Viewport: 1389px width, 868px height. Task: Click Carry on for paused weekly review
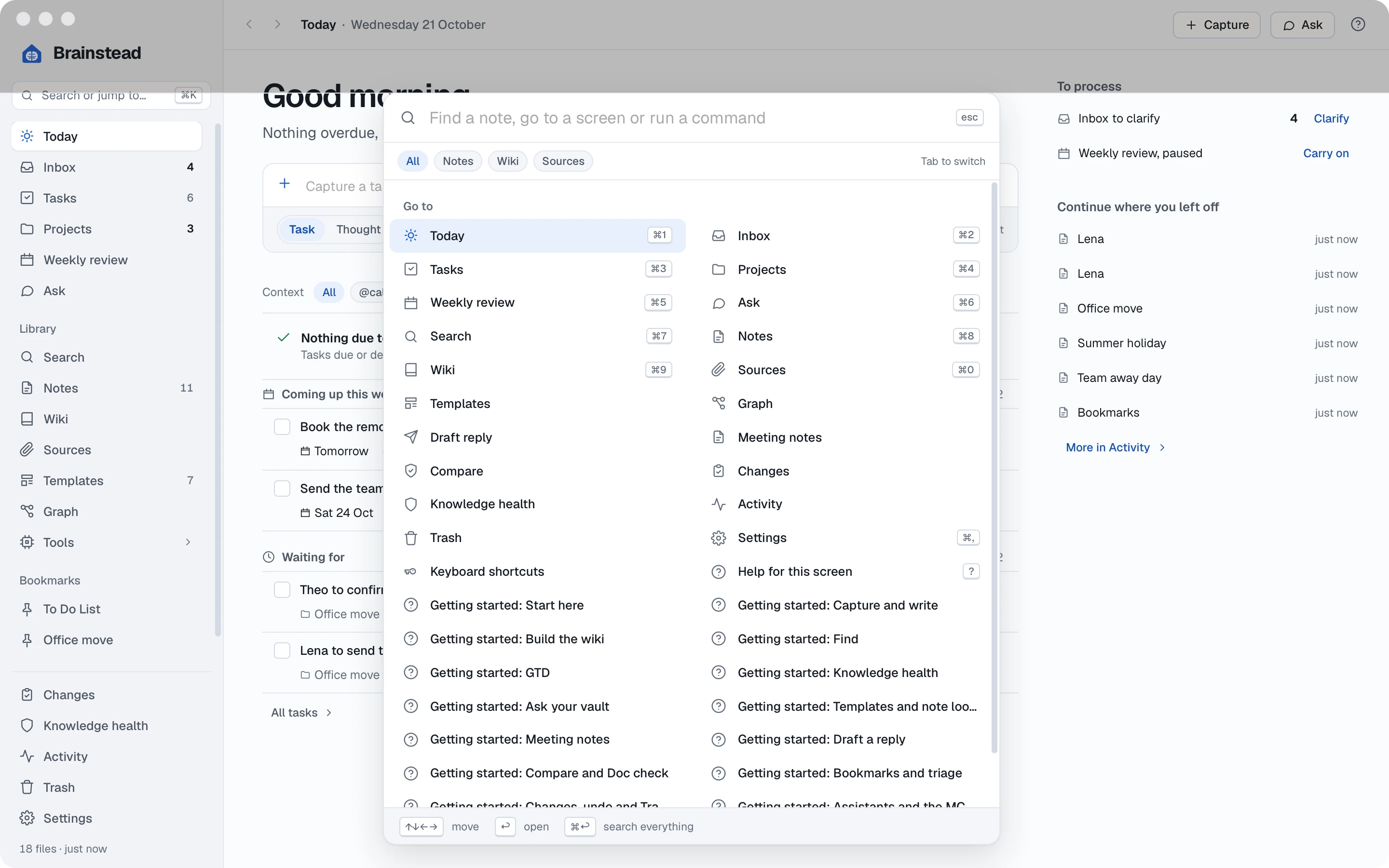pos(1326,153)
